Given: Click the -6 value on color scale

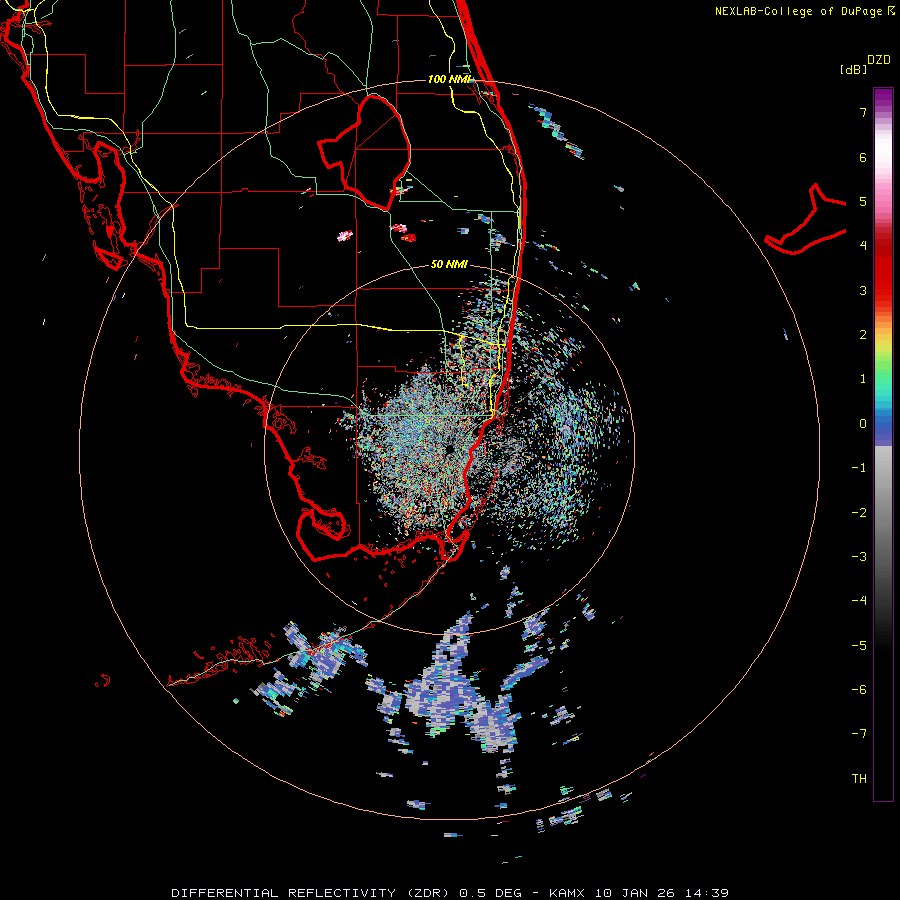Looking at the screenshot, I should tap(859, 690).
